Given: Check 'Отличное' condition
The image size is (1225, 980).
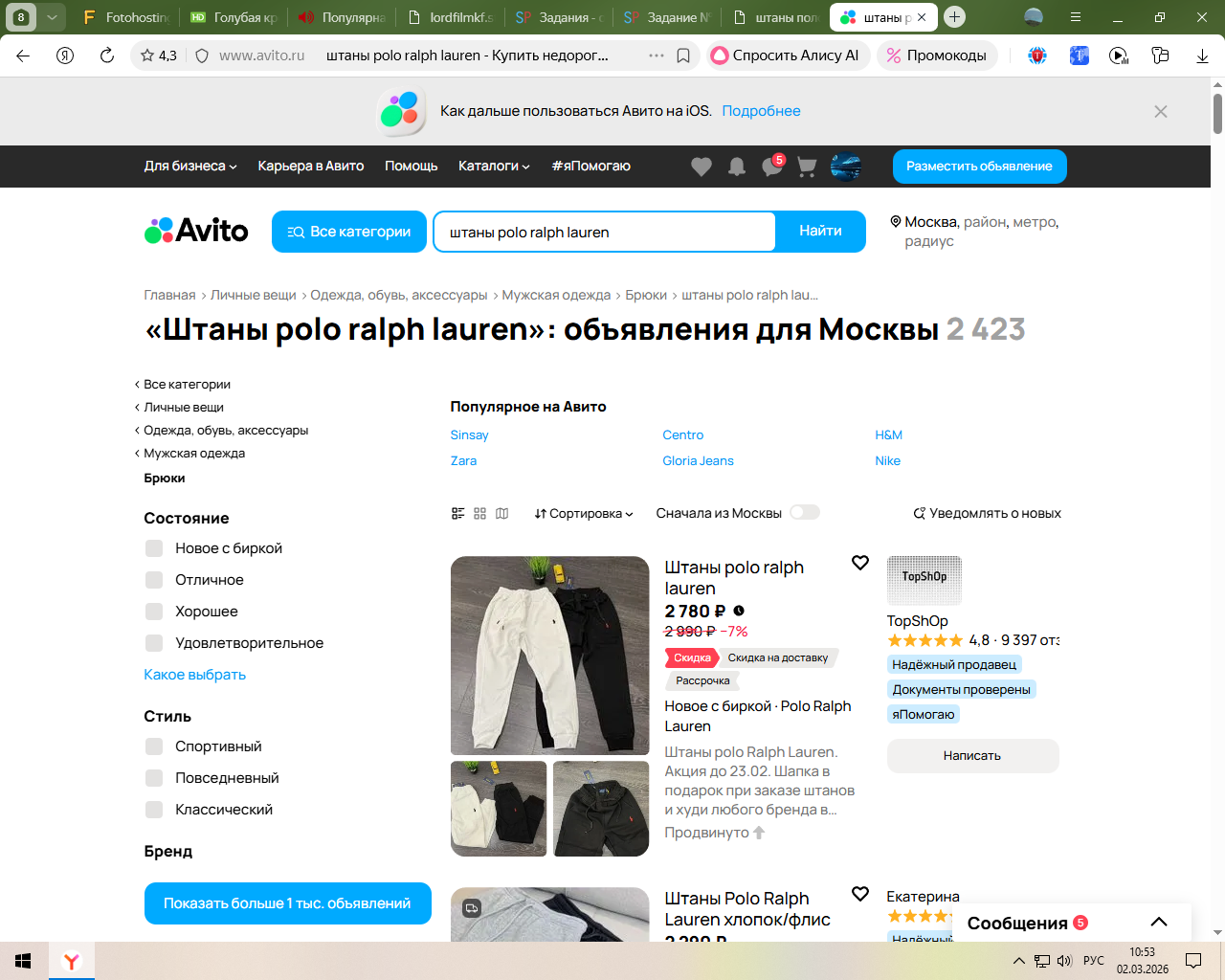Looking at the screenshot, I should [154, 580].
